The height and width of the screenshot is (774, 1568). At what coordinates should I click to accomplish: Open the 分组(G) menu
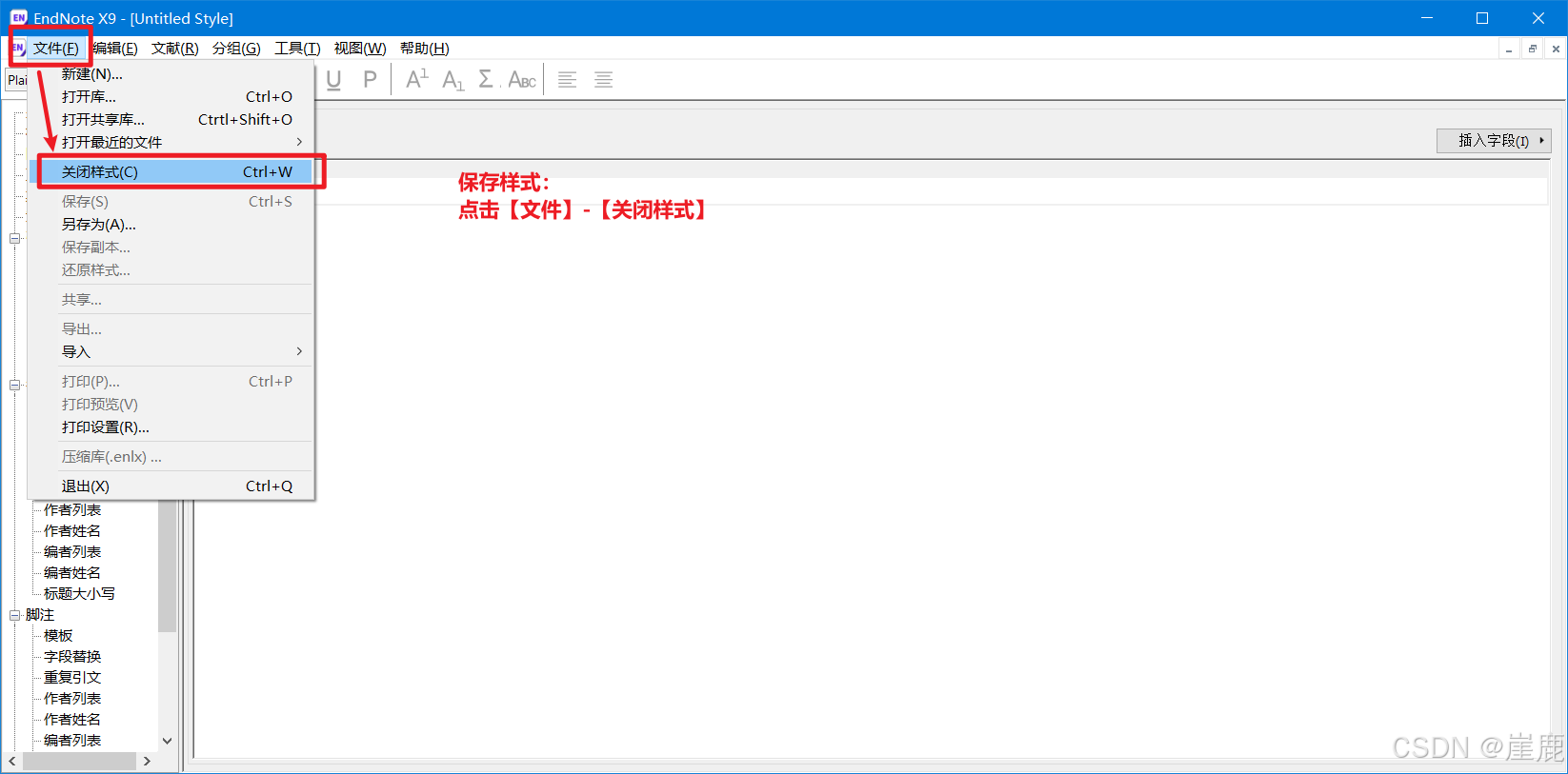click(236, 49)
